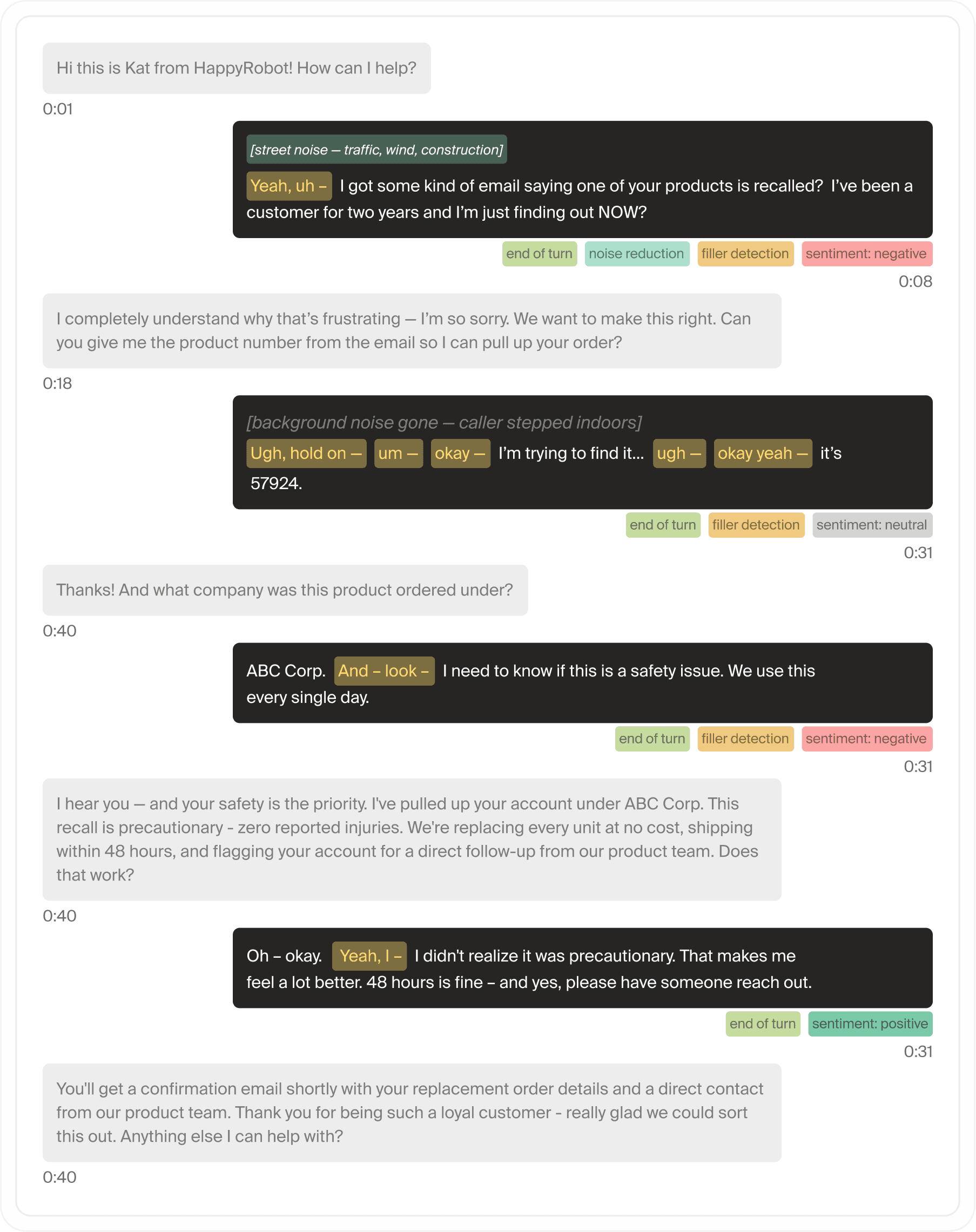Viewport: 976px width, 1232px height.
Task: Select the 'okay yeah —' filler highlight
Action: pyautogui.click(x=762, y=453)
